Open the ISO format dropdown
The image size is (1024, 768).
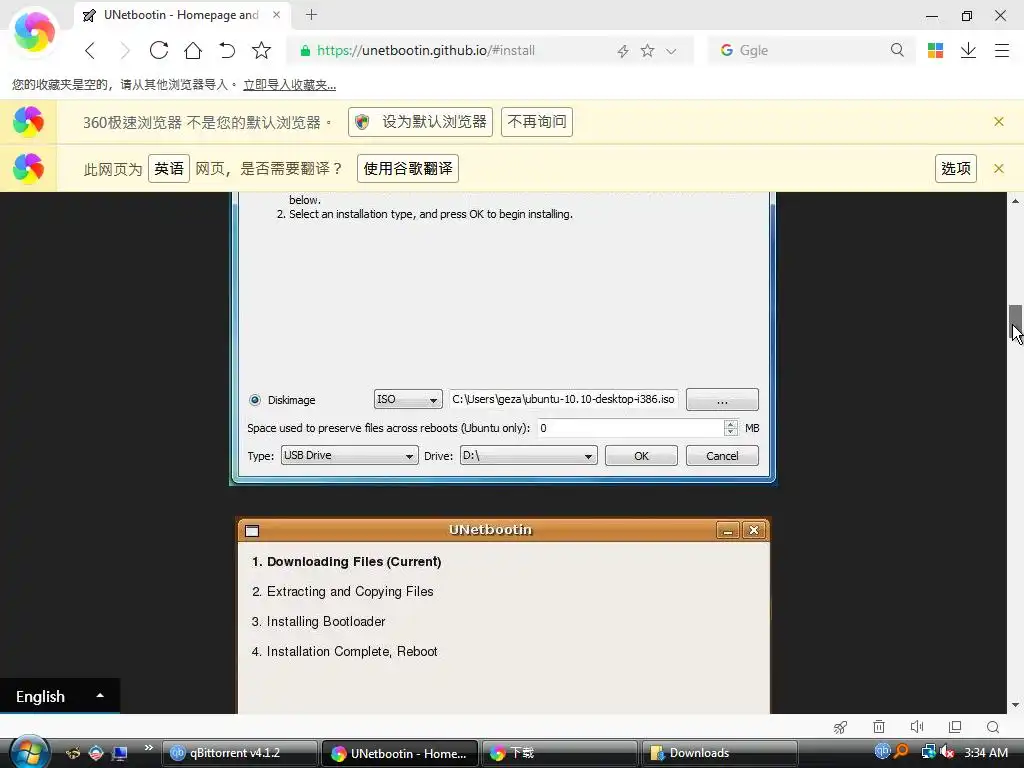coord(408,399)
